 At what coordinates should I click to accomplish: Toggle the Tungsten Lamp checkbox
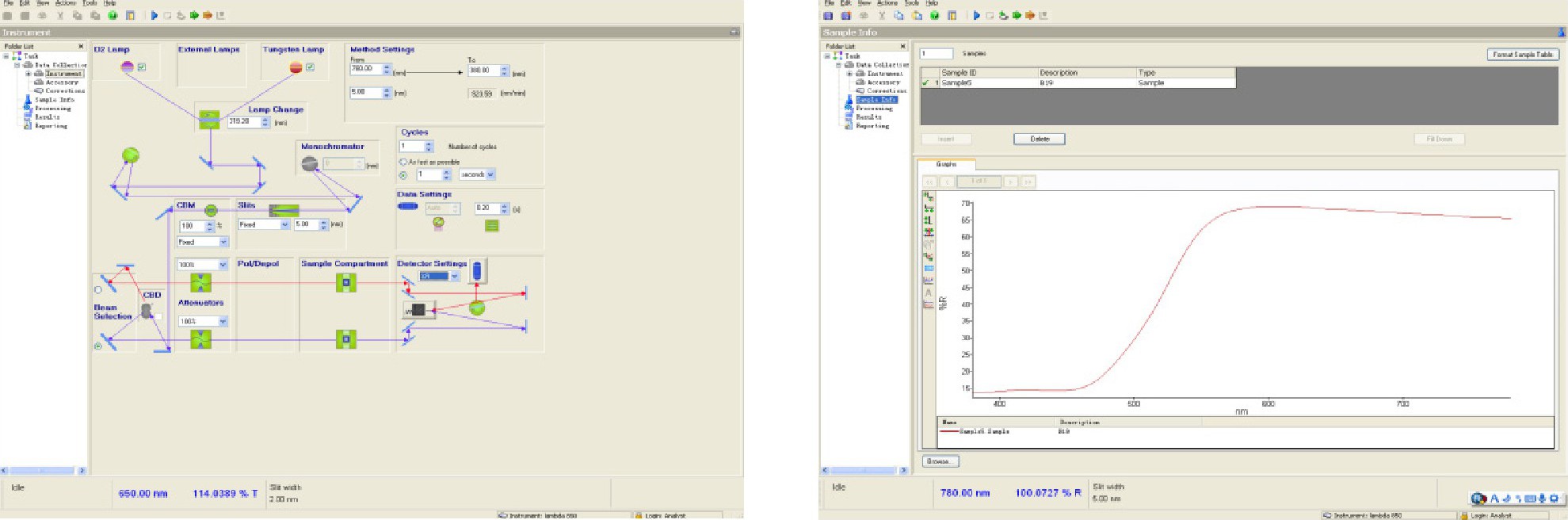click(x=310, y=67)
